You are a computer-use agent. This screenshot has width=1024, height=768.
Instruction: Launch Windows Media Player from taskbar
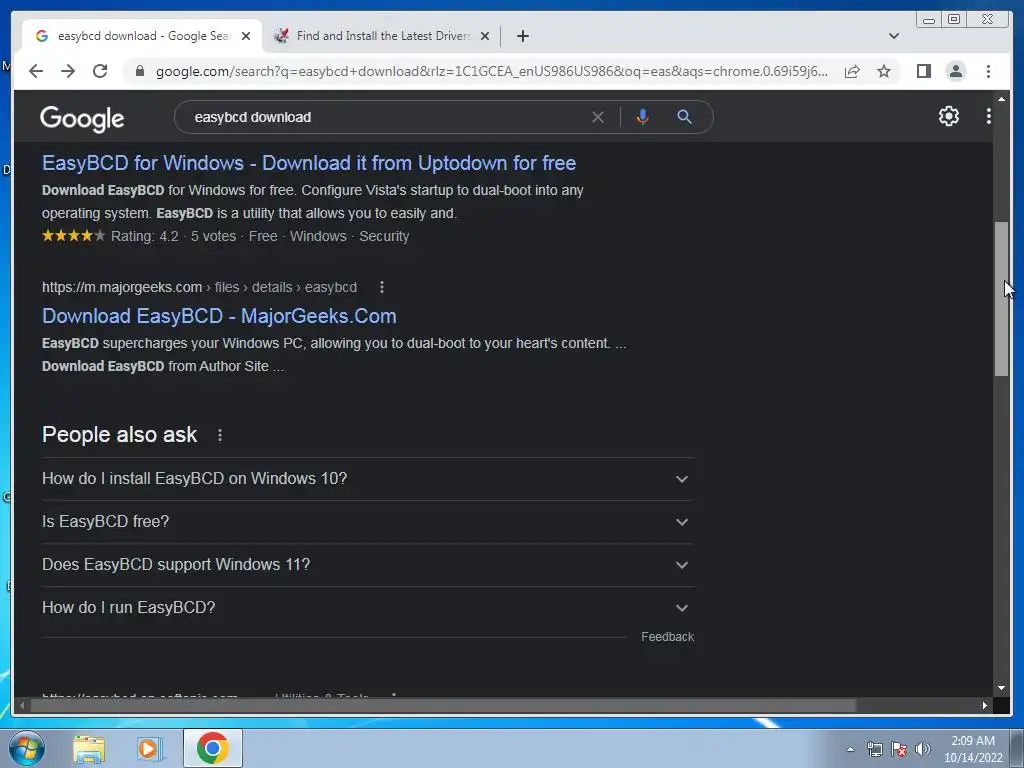click(x=150, y=748)
